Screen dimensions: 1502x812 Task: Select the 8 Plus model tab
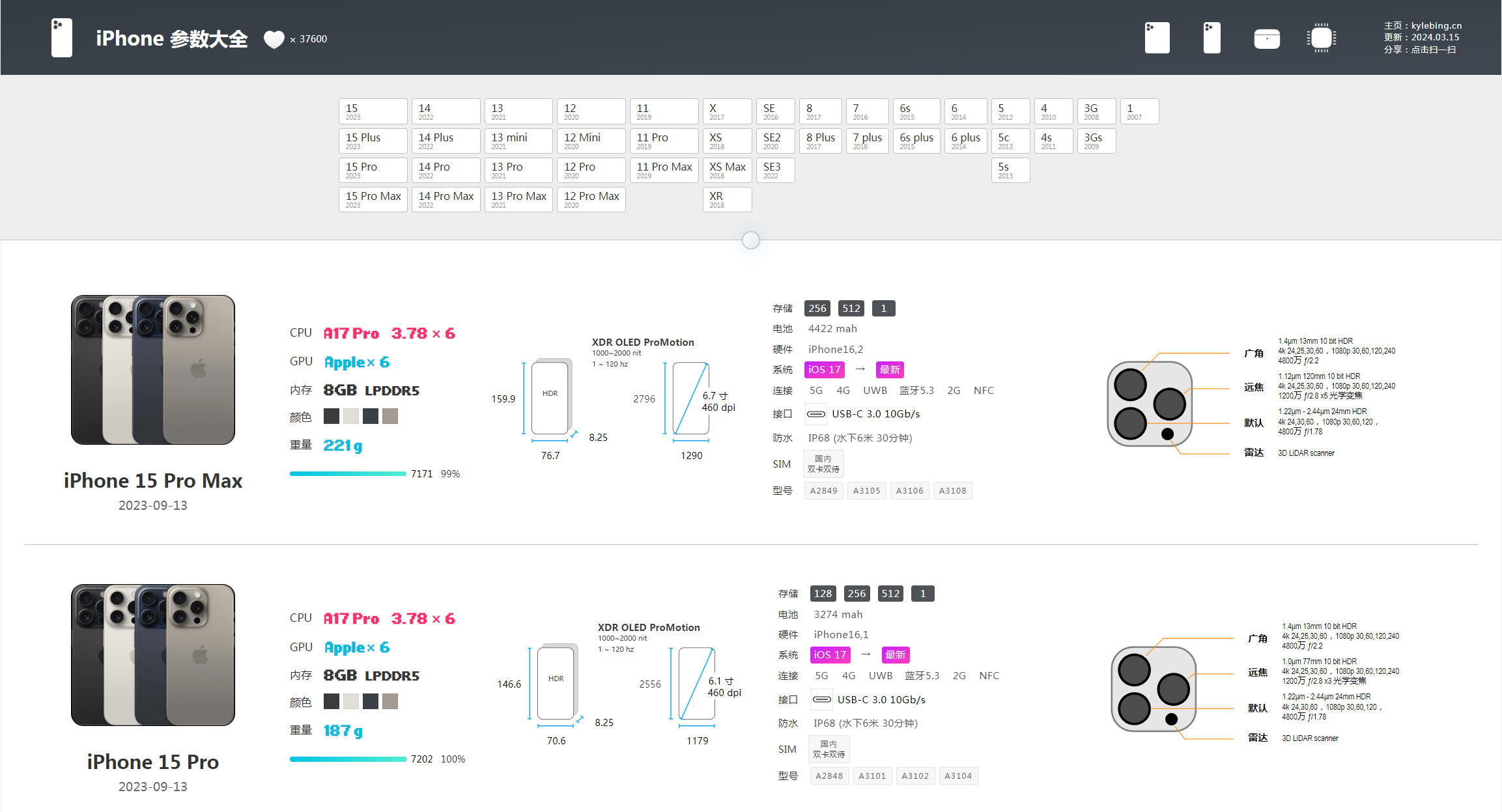coord(821,141)
